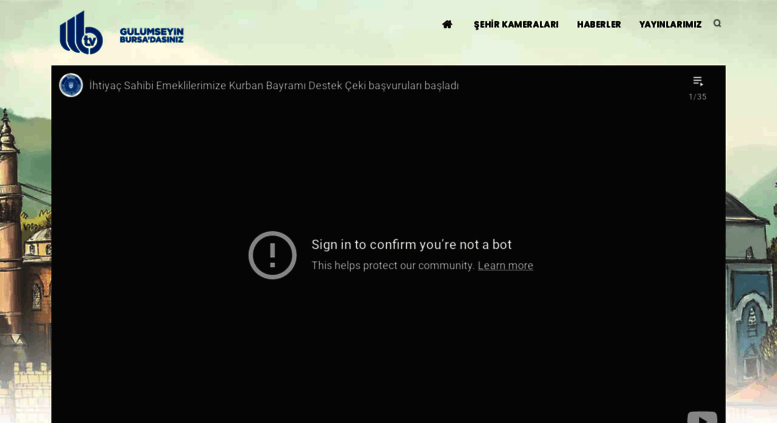
Task: Click the 'Sign in to confirm you're not a bot' text
Action: pyautogui.click(x=411, y=244)
